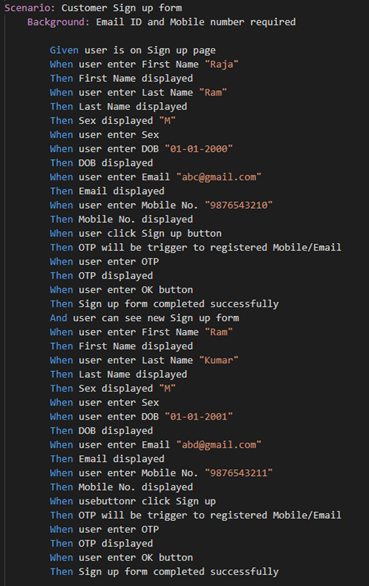Screen dimensions: 369x586
Task: Click the "Kumar" last name string
Action: tap(219, 360)
